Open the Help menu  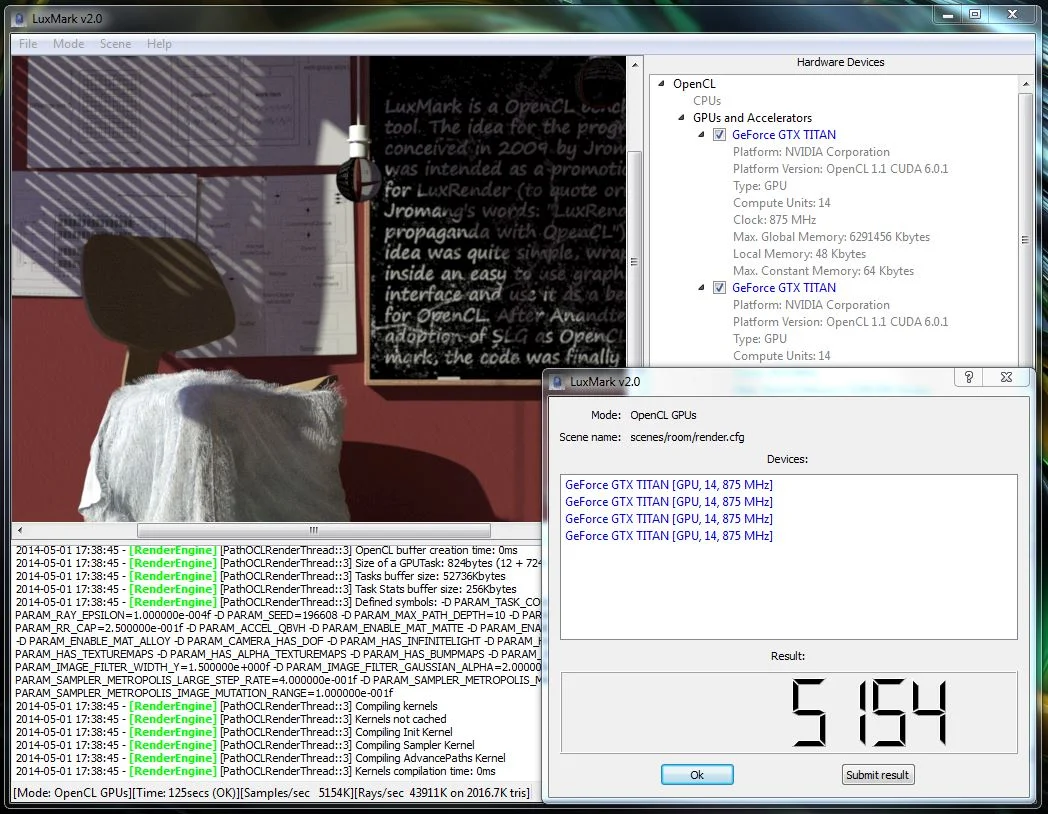tap(159, 44)
